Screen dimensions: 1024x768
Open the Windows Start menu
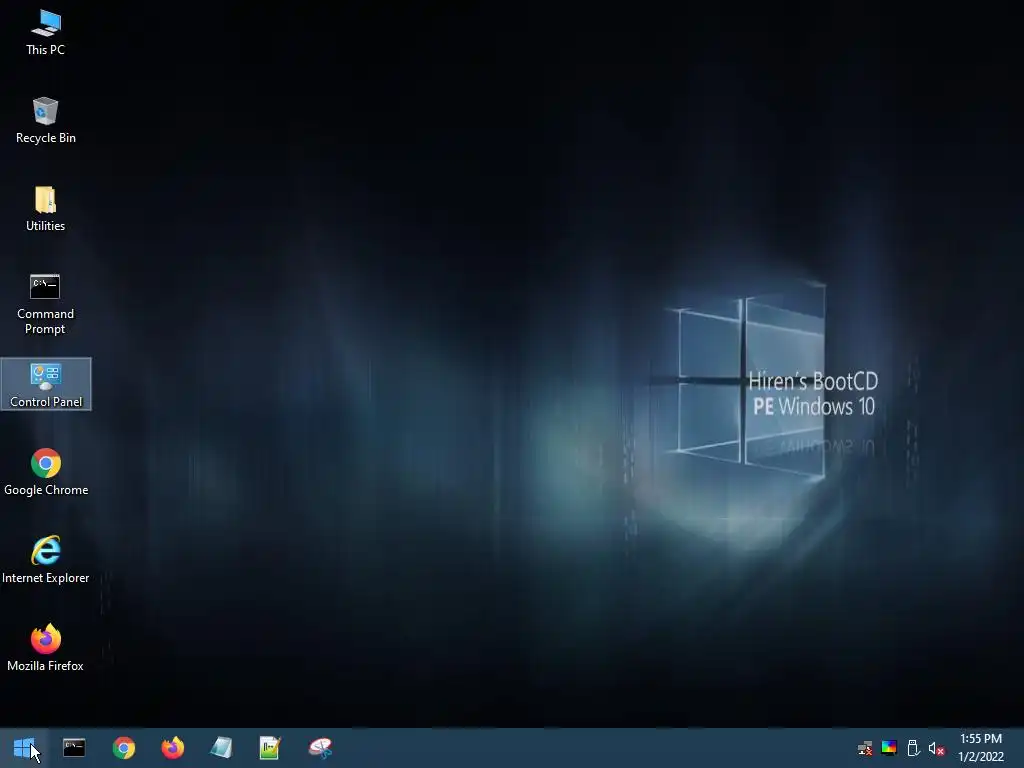[x=24, y=748]
